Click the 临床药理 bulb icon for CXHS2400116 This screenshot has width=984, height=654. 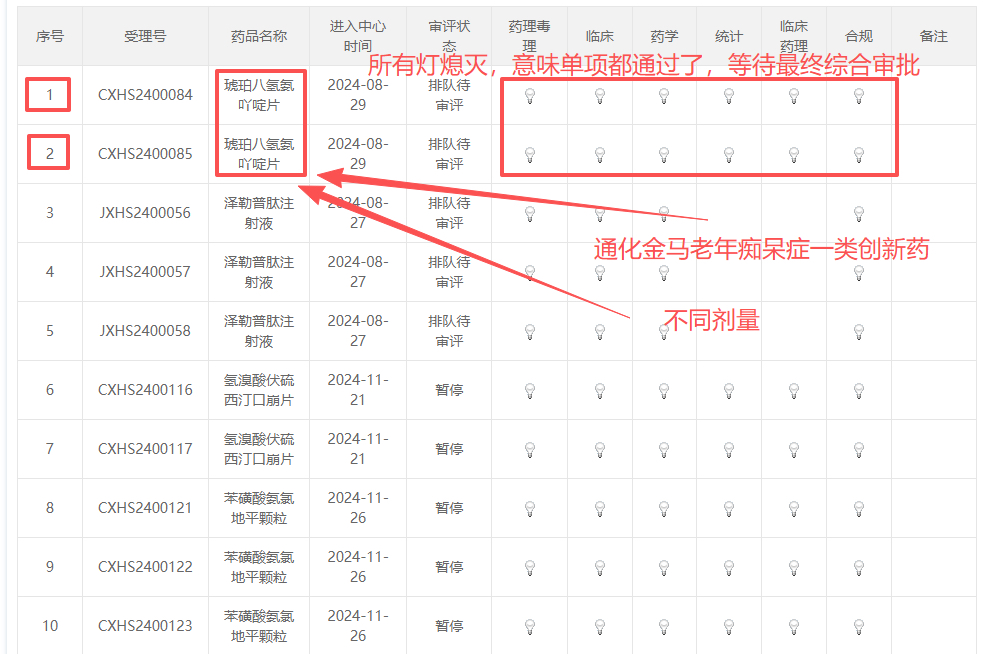(x=794, y=391)
